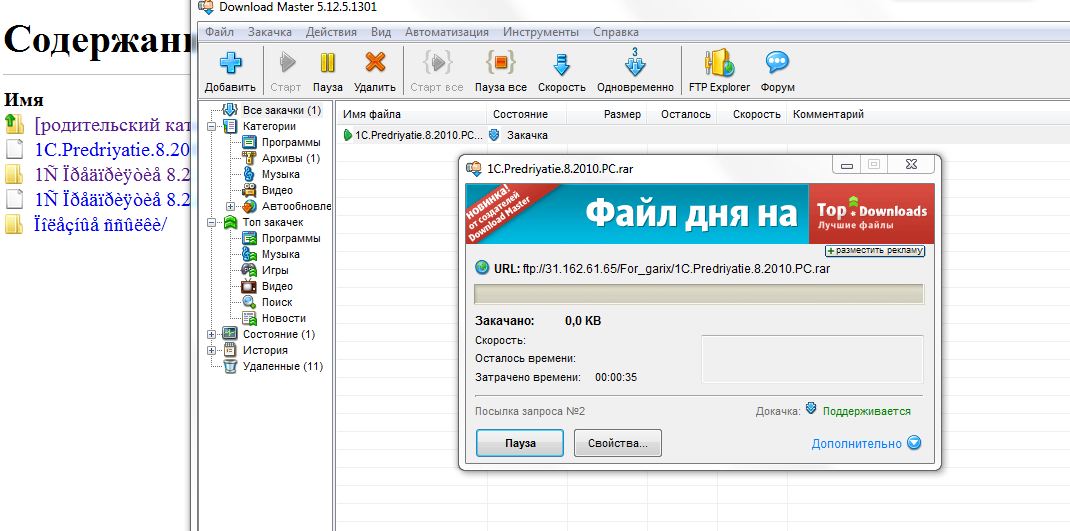Image resolution: width=1070 pixels, height=531 pixels.
Task: Click the Добавить (Add) plus icon
Action: tap(231, 63)
